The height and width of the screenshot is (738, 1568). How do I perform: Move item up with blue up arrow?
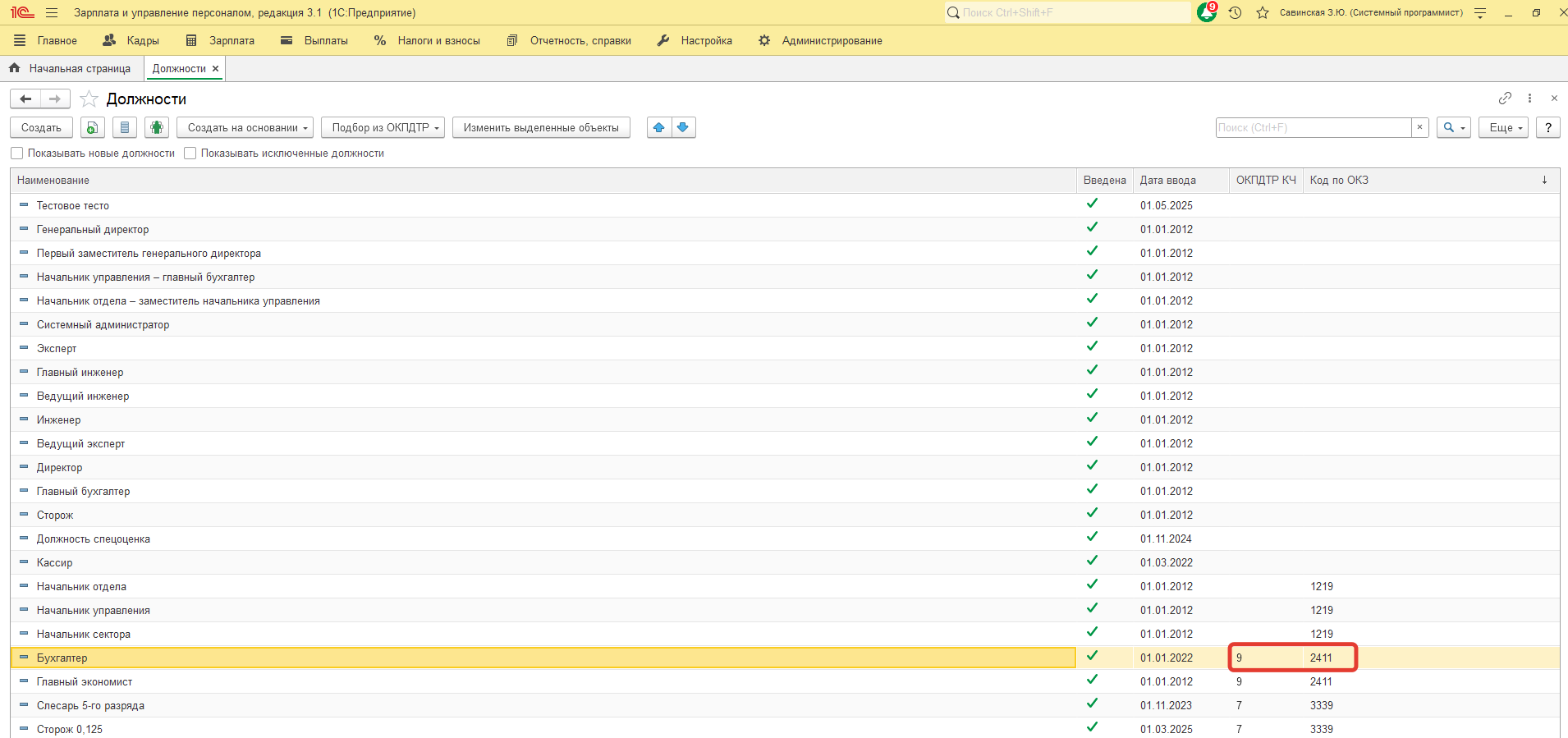point(659,127)
